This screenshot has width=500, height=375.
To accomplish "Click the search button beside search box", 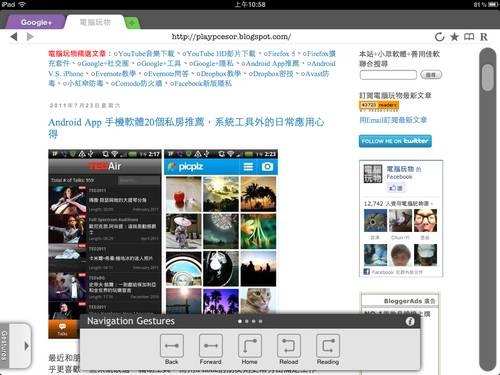I will click(431, 75).
